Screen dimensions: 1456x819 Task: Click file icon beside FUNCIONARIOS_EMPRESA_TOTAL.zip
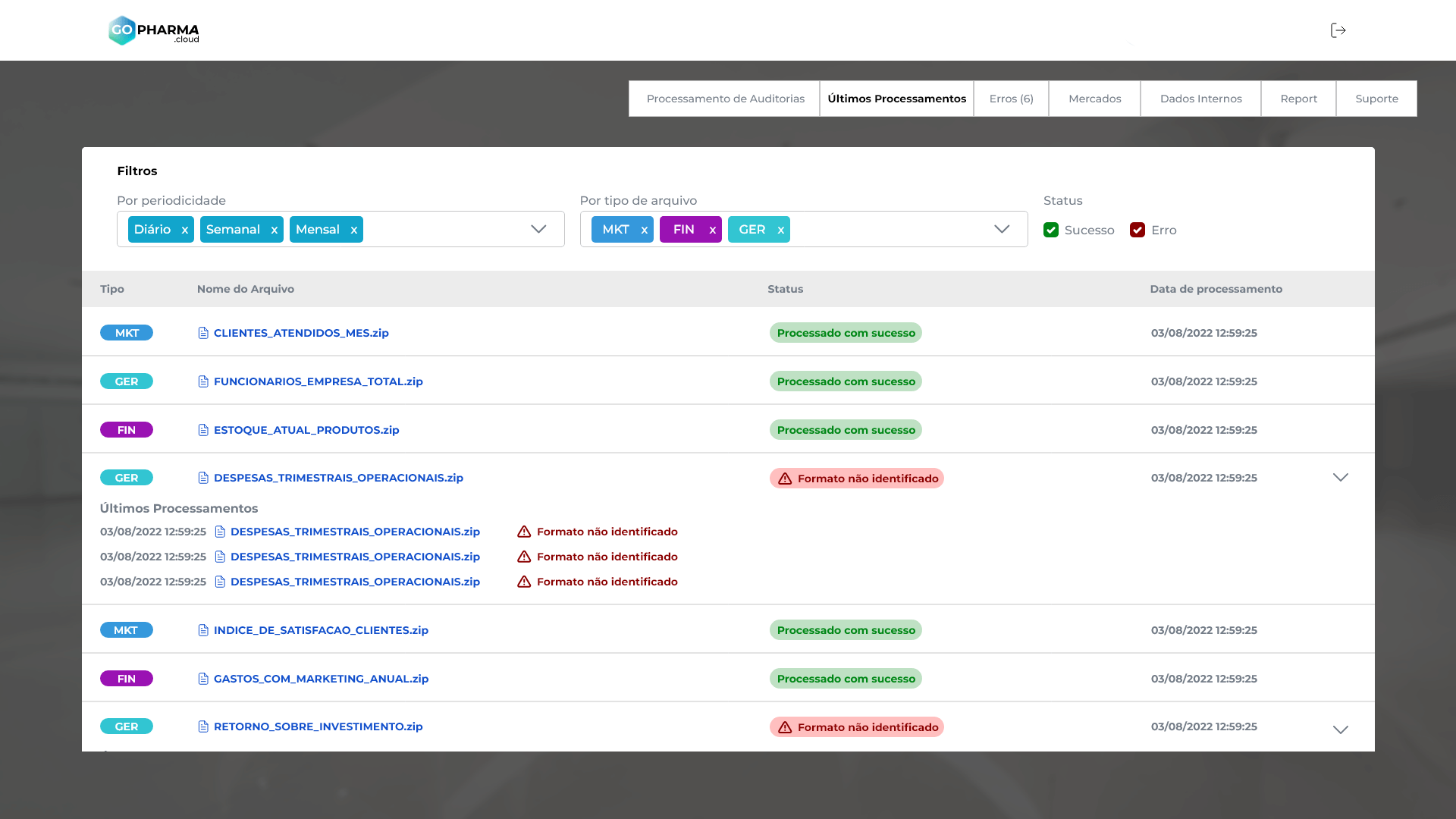[x=203, y=381]
